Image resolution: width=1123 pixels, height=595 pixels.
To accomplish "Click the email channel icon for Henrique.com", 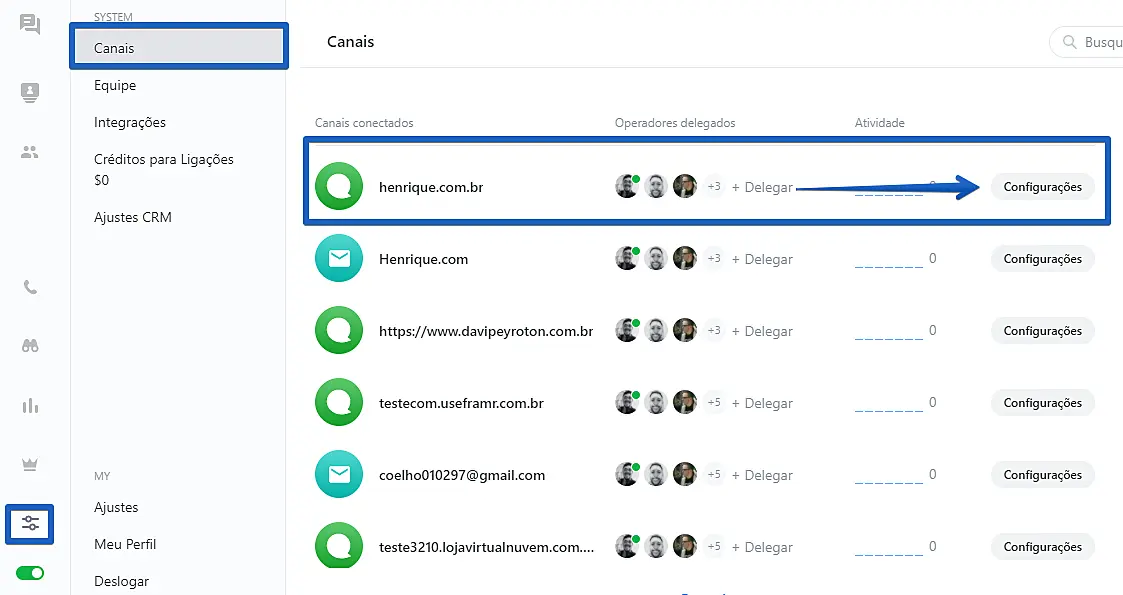I will point(339,259).
